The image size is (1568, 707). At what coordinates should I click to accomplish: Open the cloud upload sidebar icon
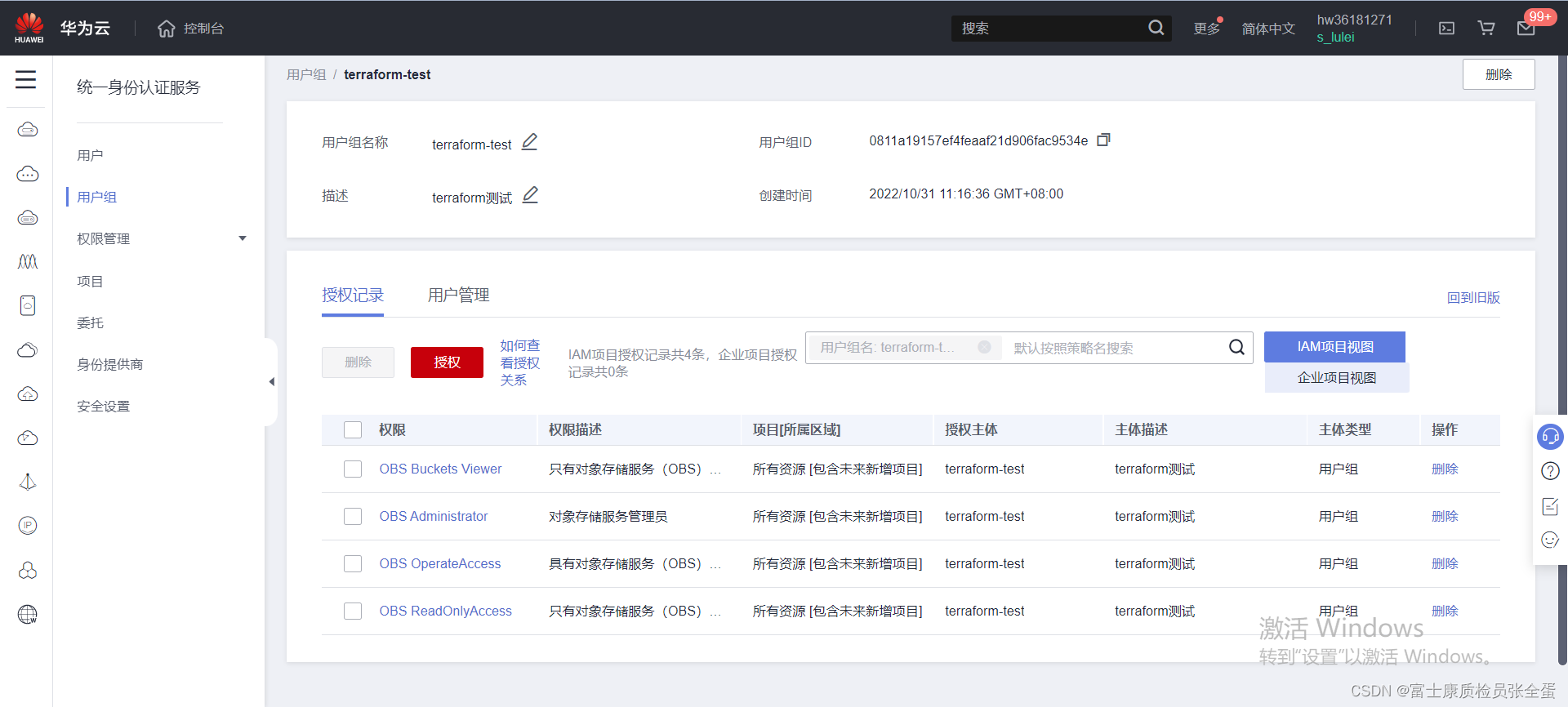(28, 394)
